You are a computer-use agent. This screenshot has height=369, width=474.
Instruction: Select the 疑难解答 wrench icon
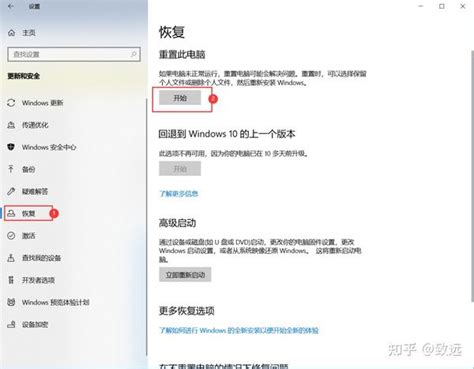11,191
